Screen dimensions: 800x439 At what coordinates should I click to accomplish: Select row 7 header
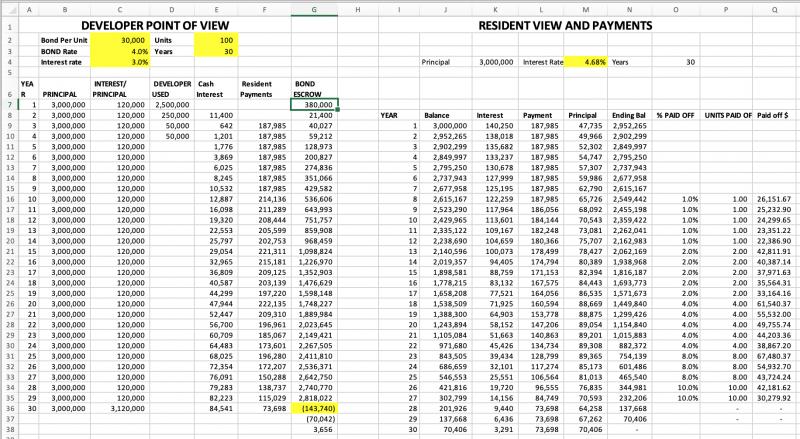[10, 105]
